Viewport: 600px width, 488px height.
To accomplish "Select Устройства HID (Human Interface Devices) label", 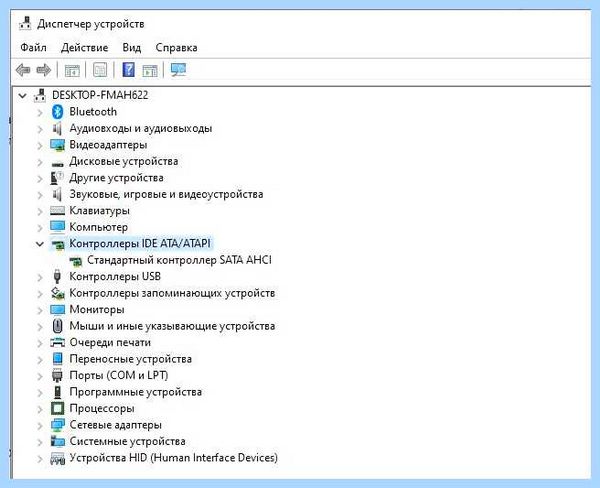I will (x=173, y=458).
